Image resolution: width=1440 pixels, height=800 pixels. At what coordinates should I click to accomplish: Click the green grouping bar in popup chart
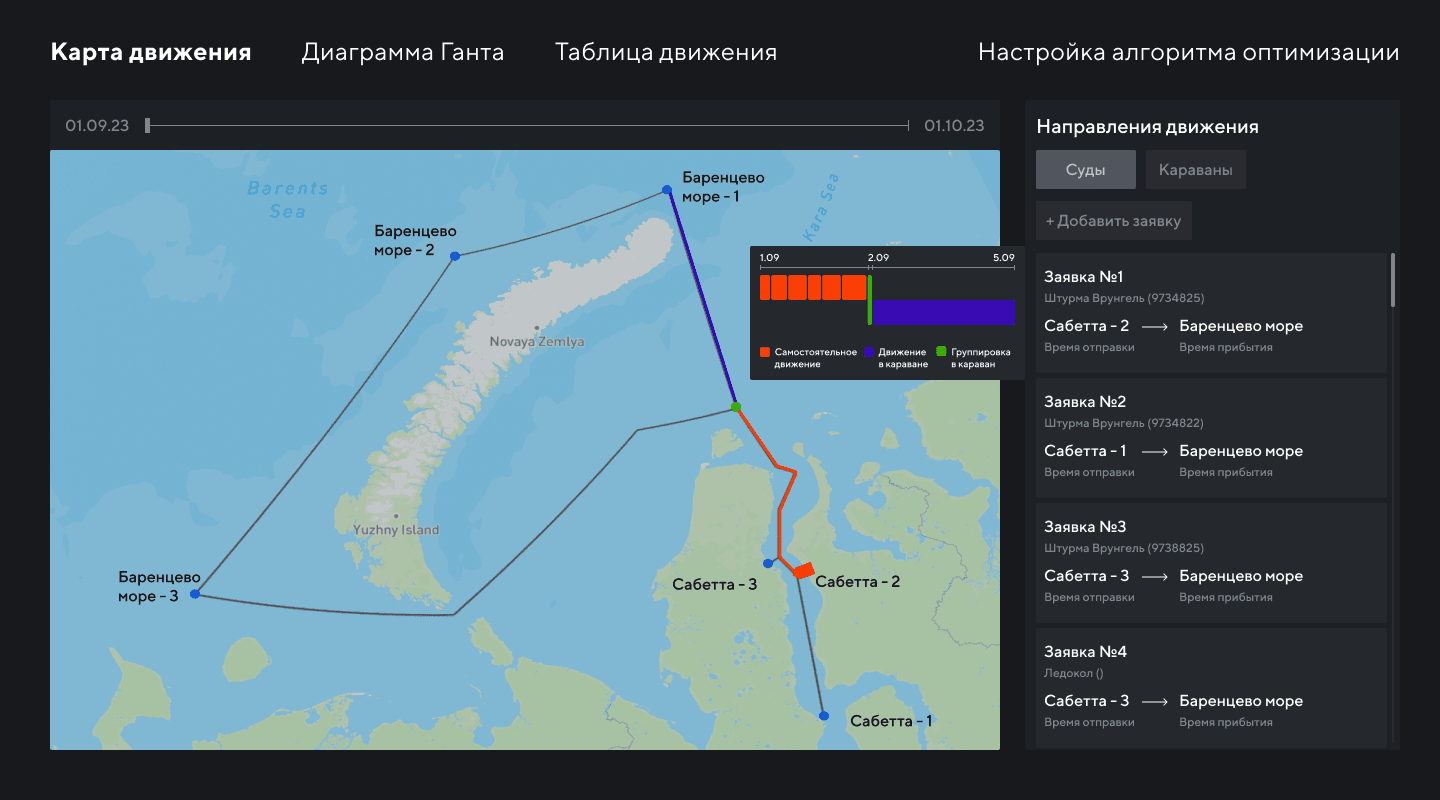(x=870, y=300)
